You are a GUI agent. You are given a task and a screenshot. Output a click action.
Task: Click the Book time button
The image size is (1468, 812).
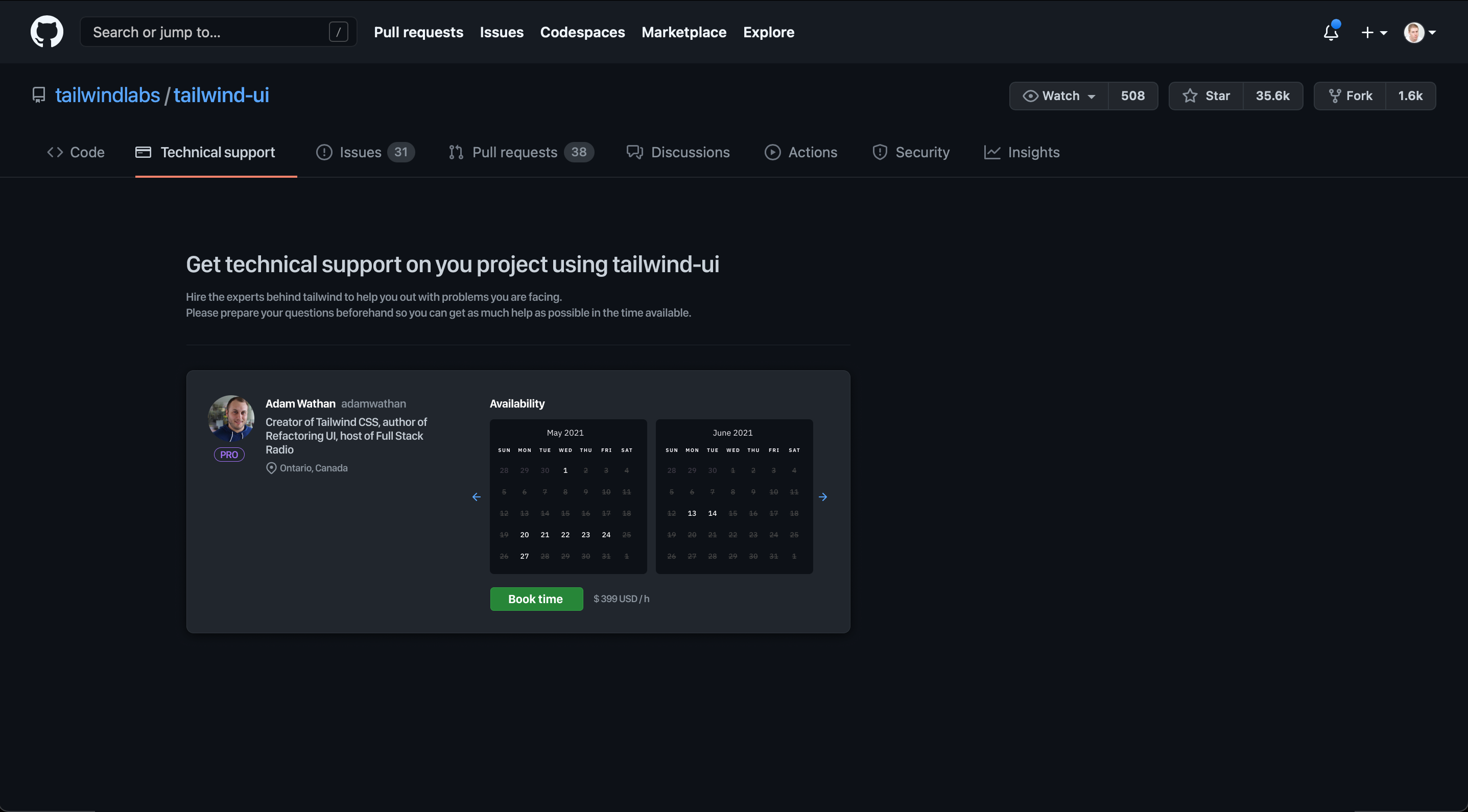tap(536, 599)
